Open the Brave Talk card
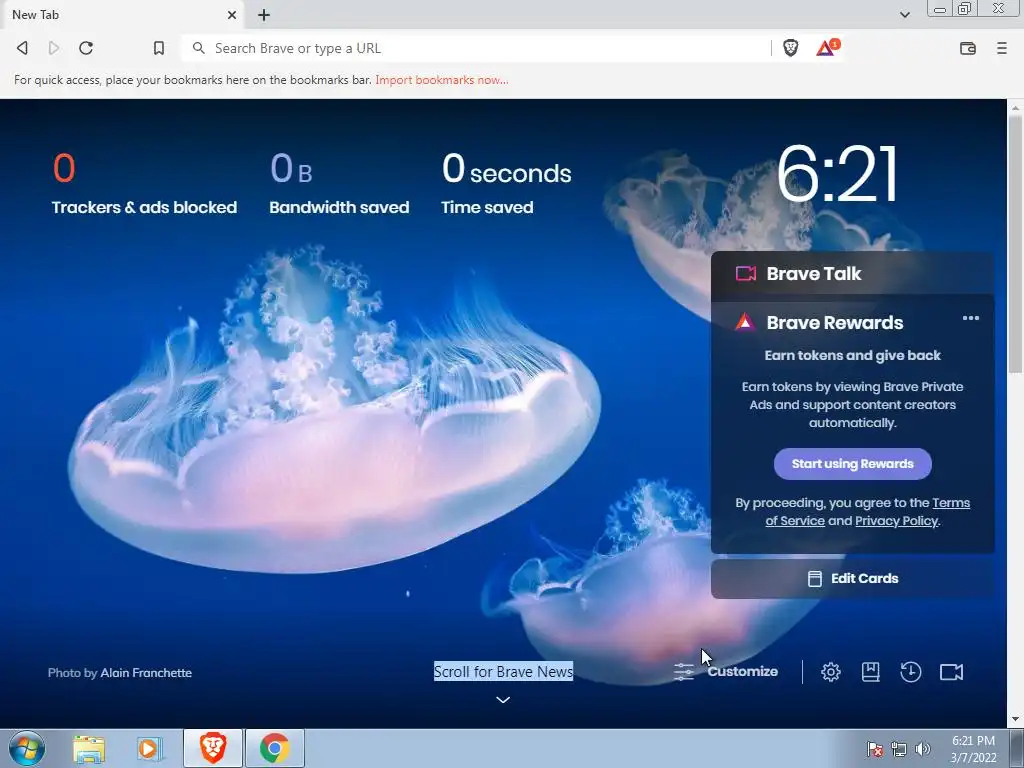This screenshot has height=768, width=1024. click(x=852, y=274)
